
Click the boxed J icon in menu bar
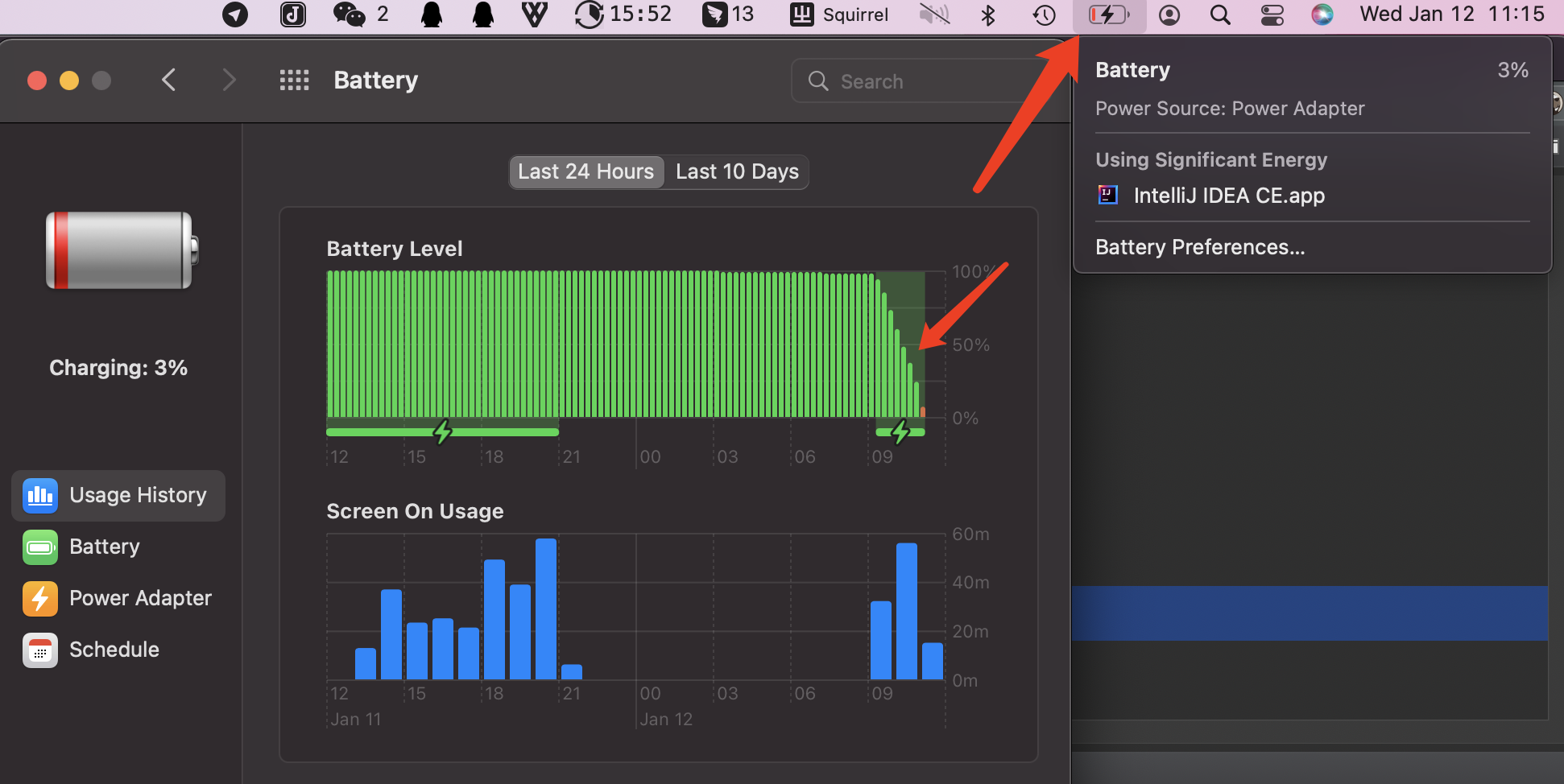tap(292, 14)
